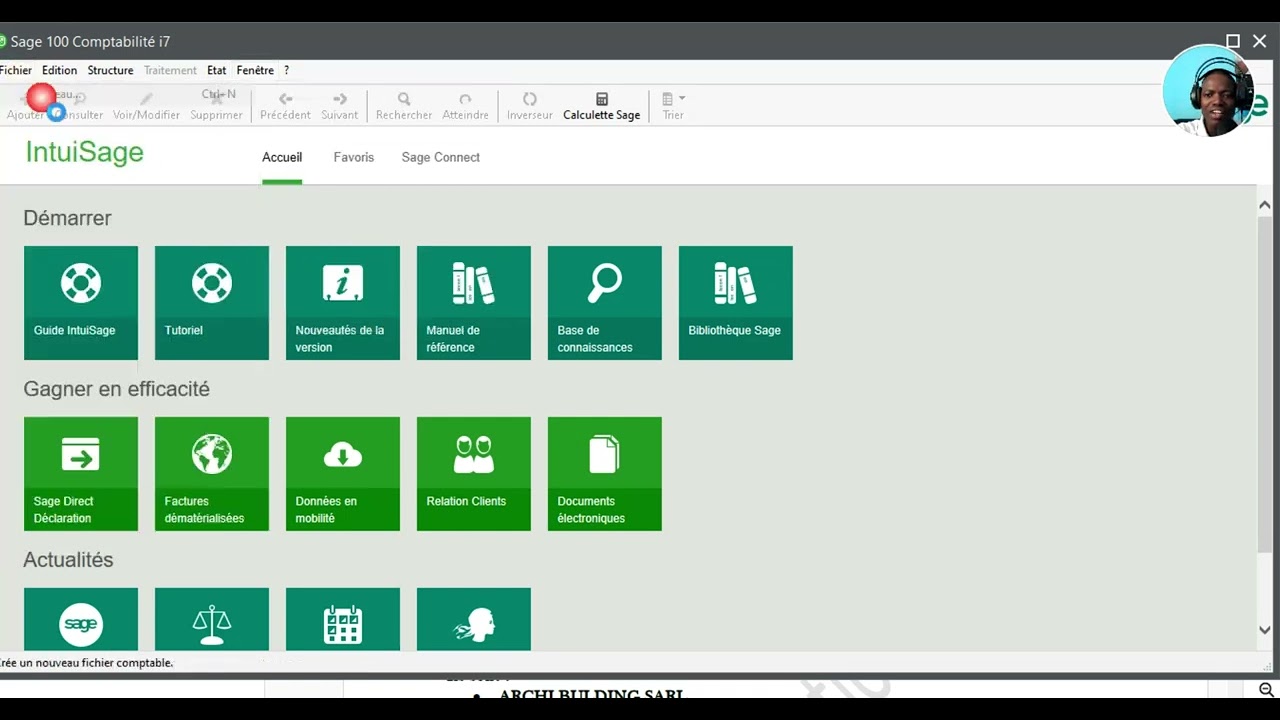Screen dimensions: 1280x720
Task: Click the Gagner en efficacité heading
Action: point(116,389)
